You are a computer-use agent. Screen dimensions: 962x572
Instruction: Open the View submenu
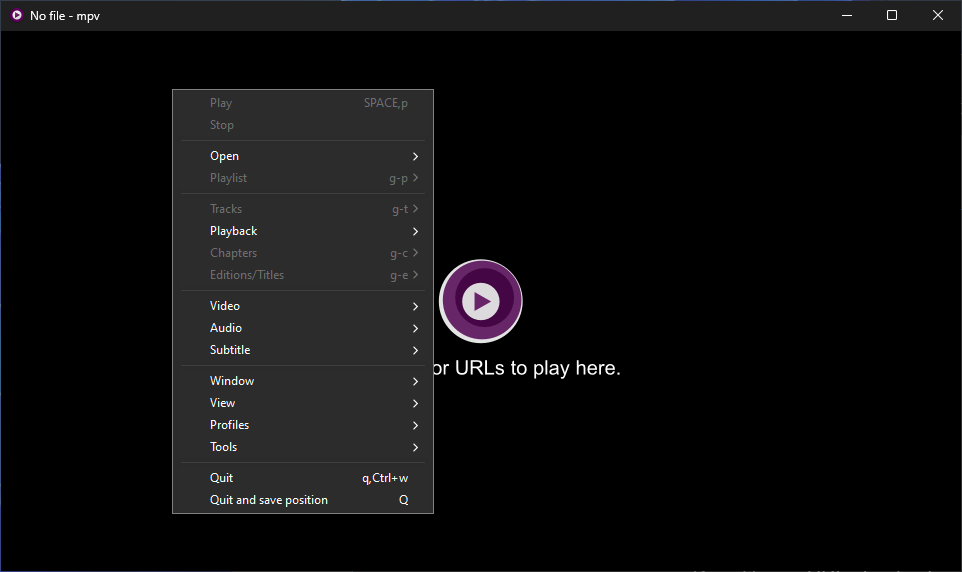303,403
